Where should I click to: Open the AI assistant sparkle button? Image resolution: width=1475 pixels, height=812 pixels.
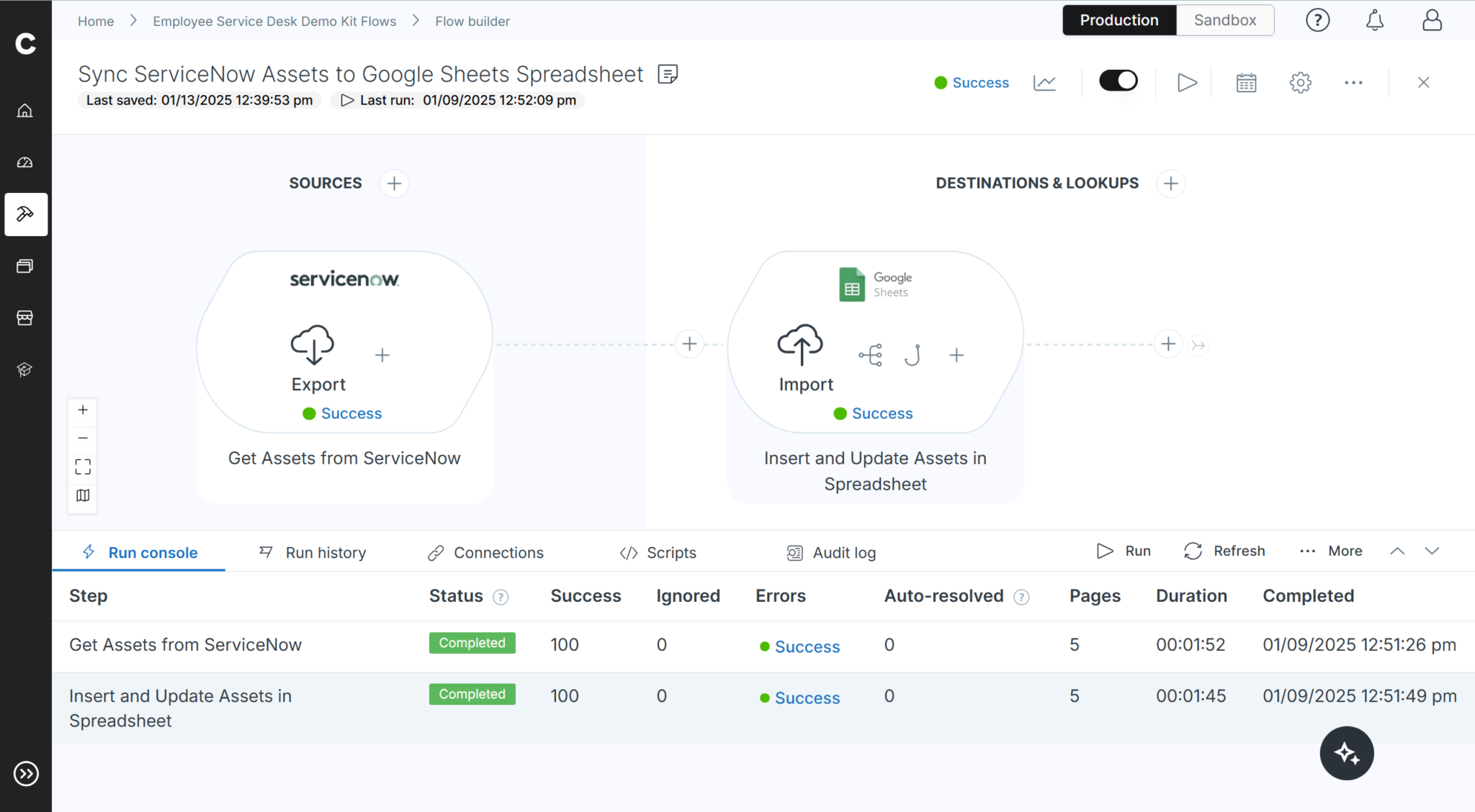[1347, 753]
